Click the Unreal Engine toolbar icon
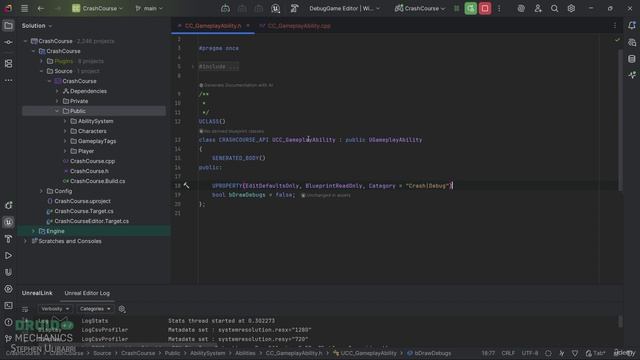 click(x=276, y=8)
